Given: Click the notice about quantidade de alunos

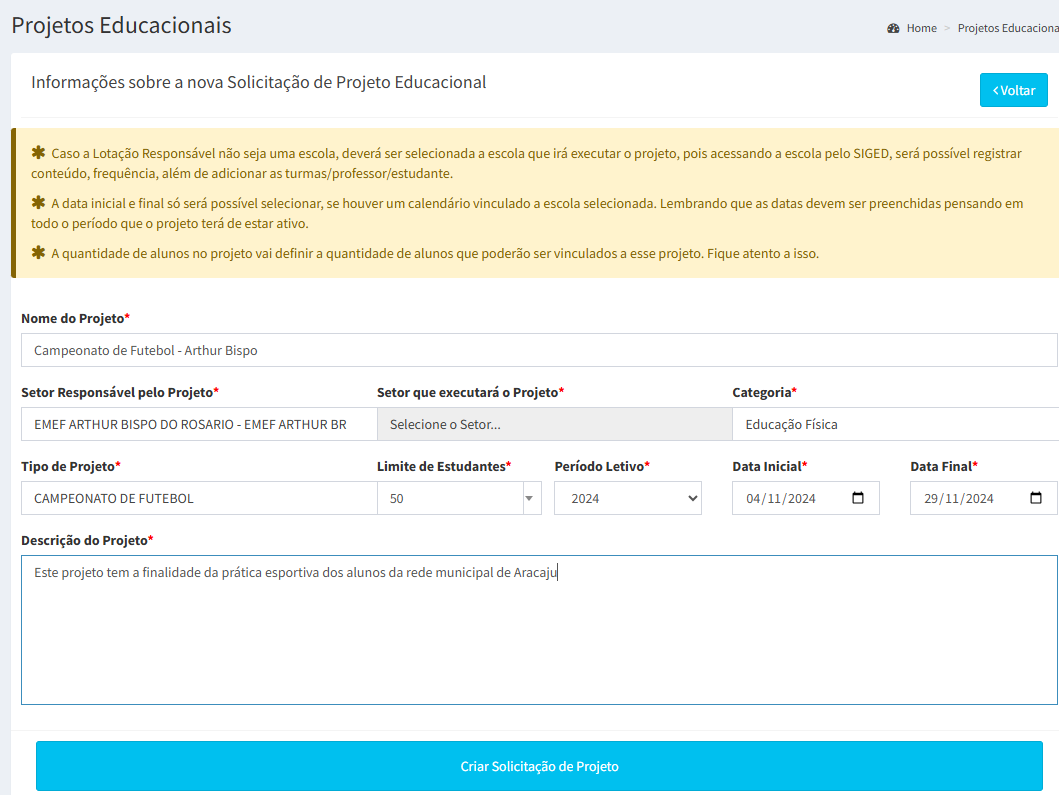Looking at the screenshot, I should (425, 253).
